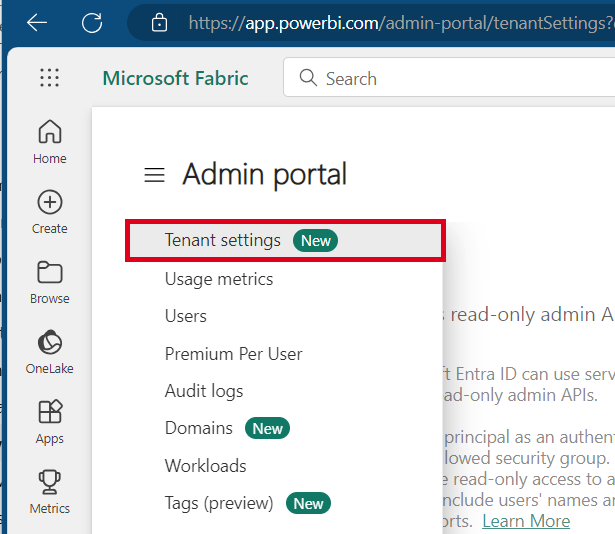View site info lock icon
The width and height of the screenshot is (615, 534).
click(x=159, y=22)
